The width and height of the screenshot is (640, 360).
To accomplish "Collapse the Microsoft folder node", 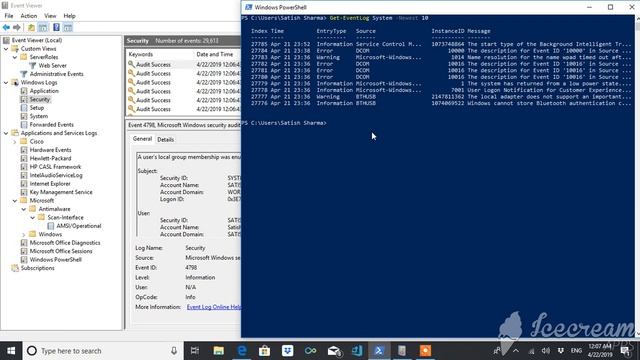I will tap(15, 200).
